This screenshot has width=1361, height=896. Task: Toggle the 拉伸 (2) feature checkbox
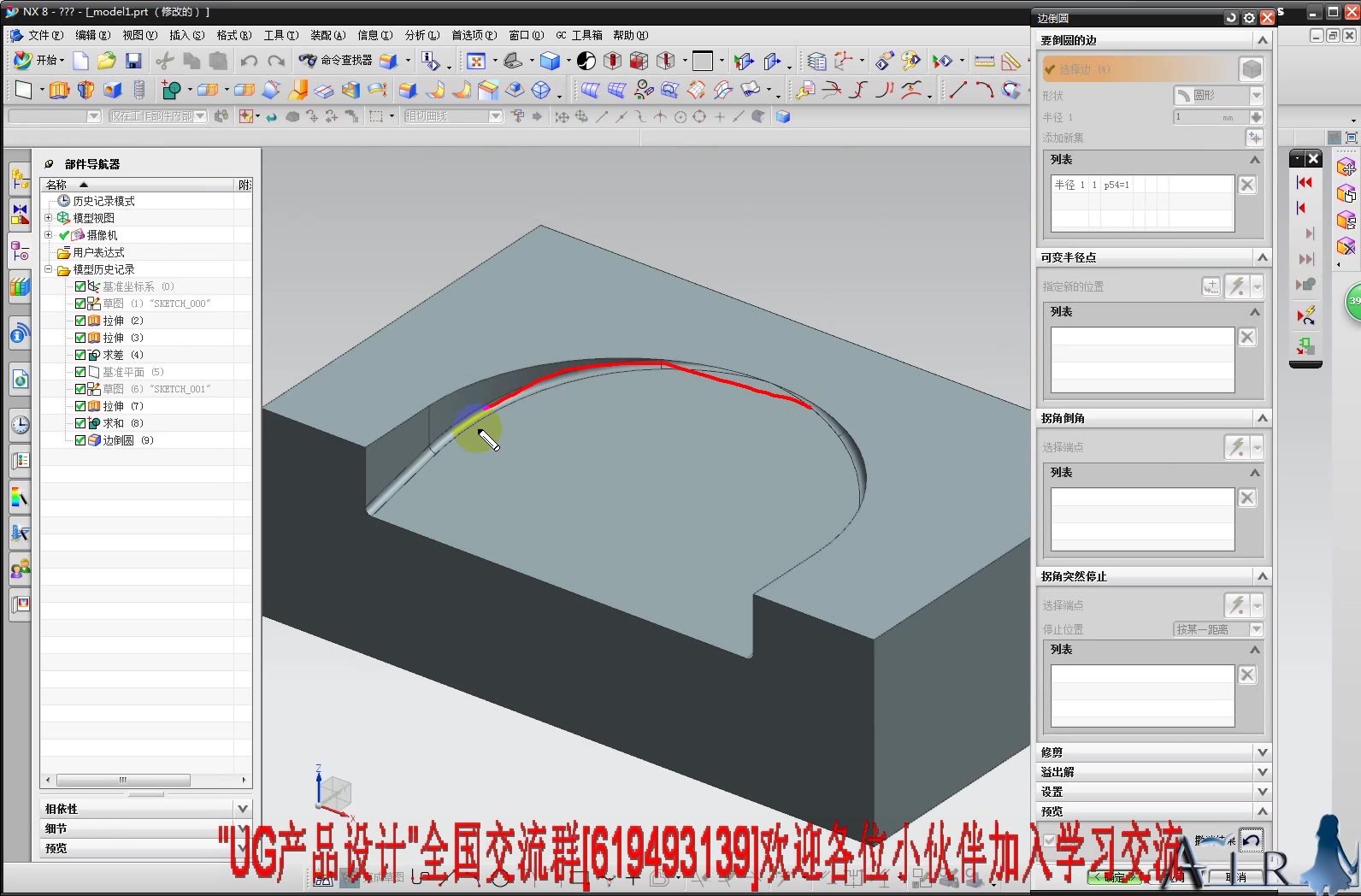(x=80, y=321)
